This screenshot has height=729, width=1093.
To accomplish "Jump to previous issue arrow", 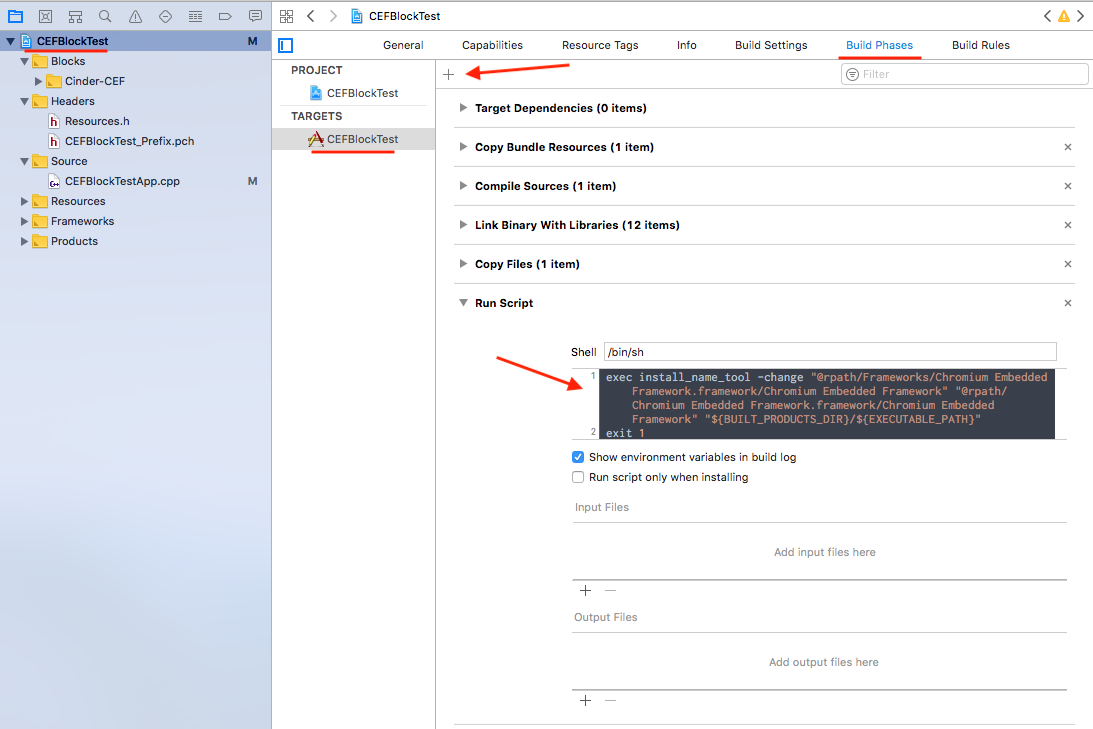I will pyautogui.click(x=1047, y=16).
